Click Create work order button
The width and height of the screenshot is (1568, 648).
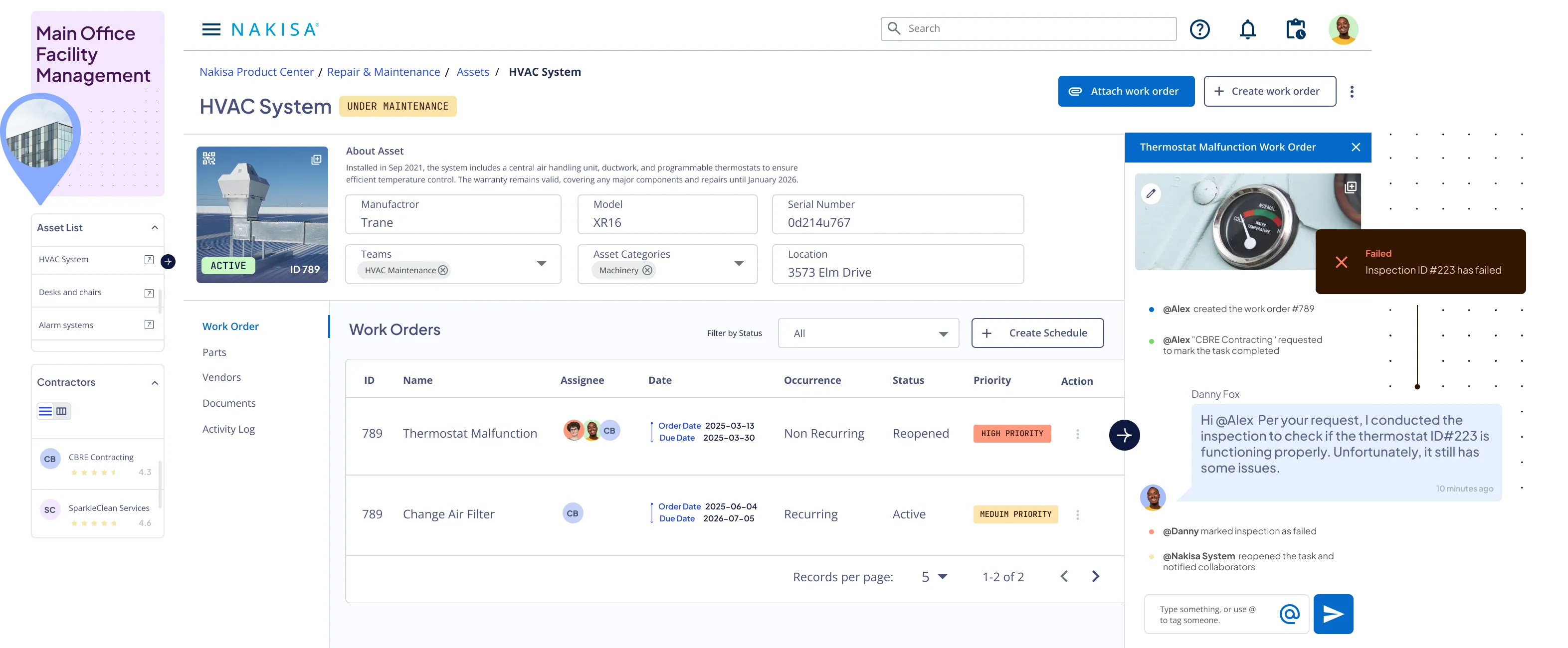pyautogui.click(x=1269, y=91)
